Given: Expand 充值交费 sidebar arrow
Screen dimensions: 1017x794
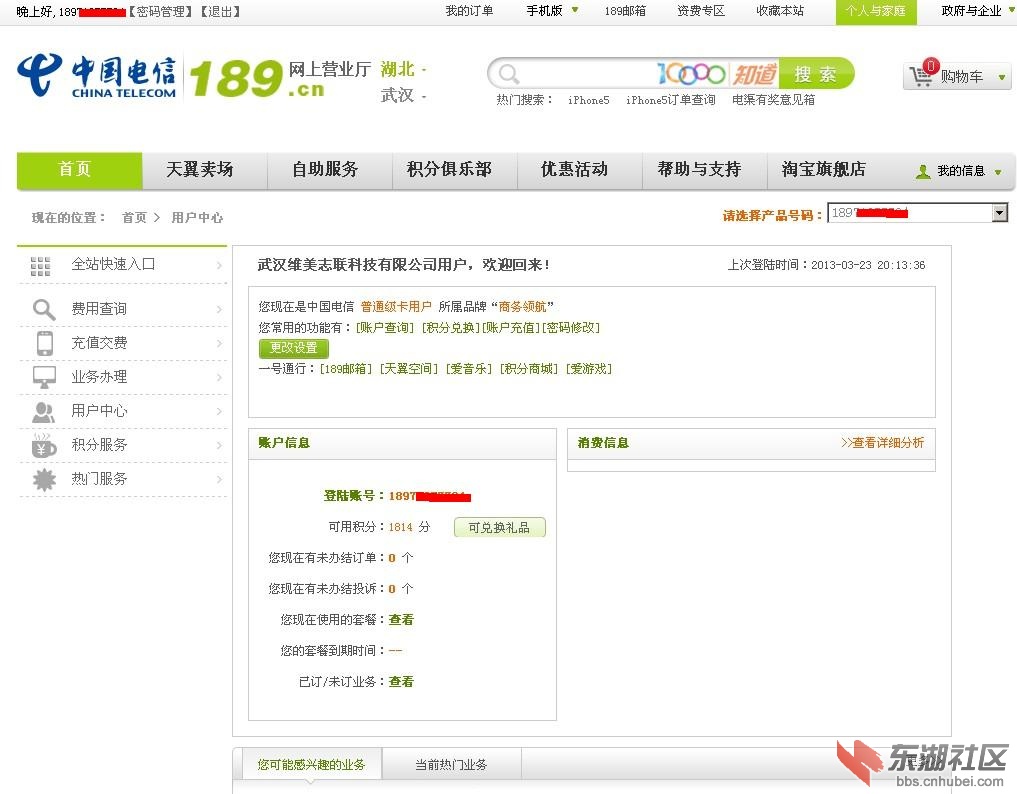Looking at the screenshot, I should click(x=219, y=343).
